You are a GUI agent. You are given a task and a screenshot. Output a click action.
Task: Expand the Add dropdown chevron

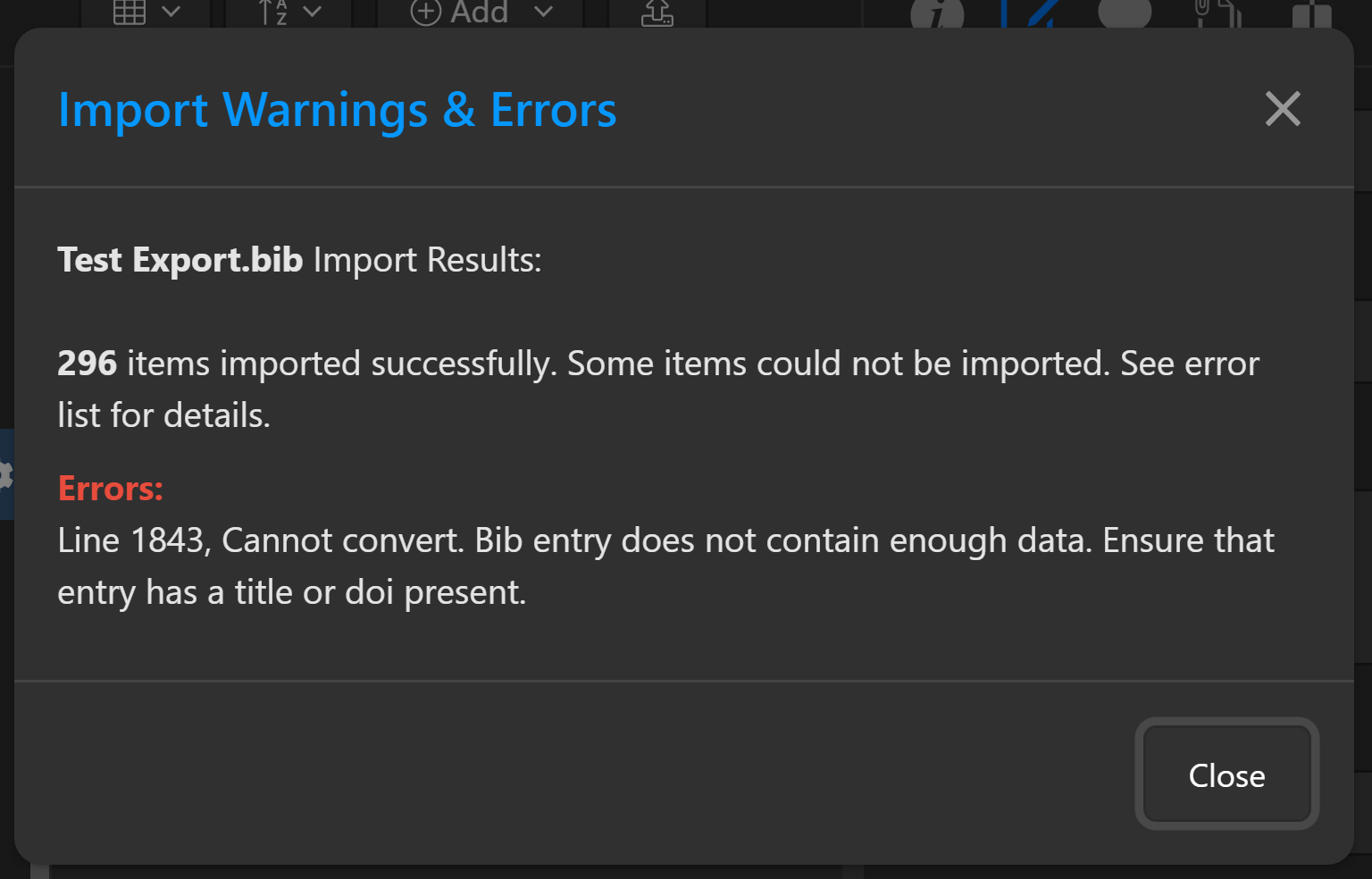tap(543, 12)
